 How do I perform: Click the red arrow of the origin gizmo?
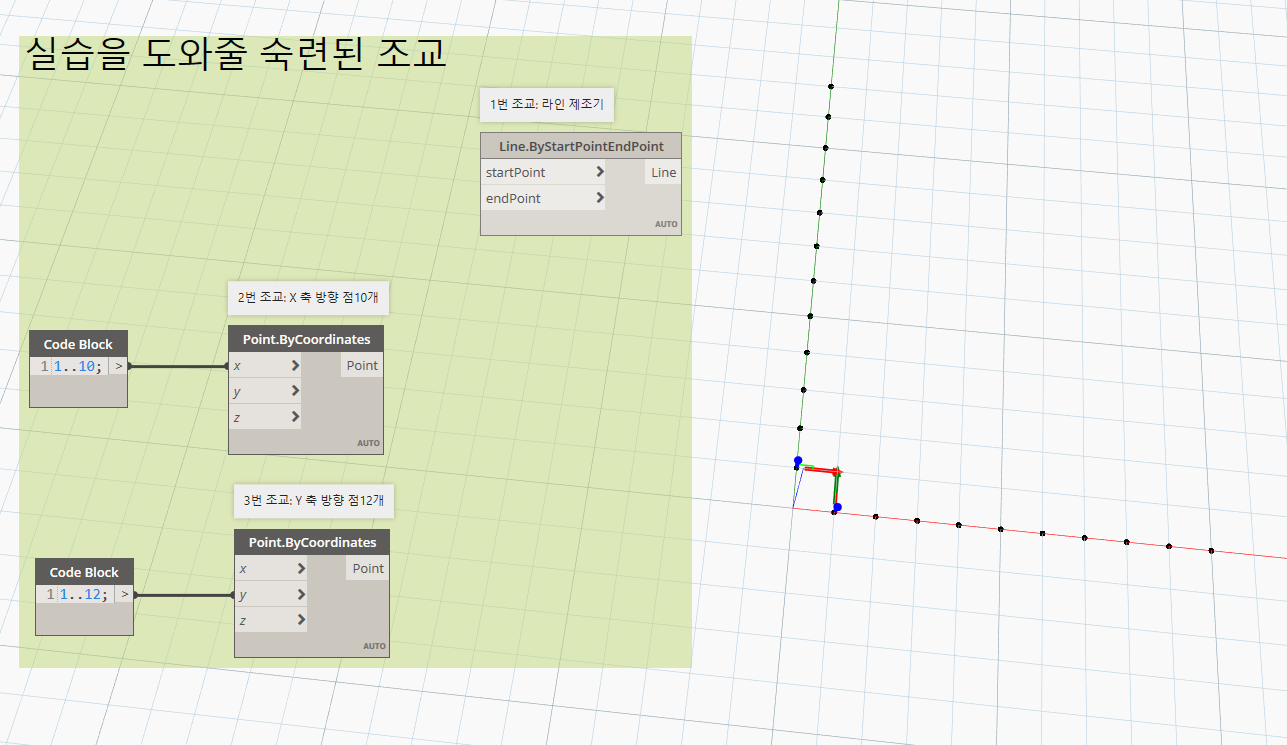(x=824, y=470)
